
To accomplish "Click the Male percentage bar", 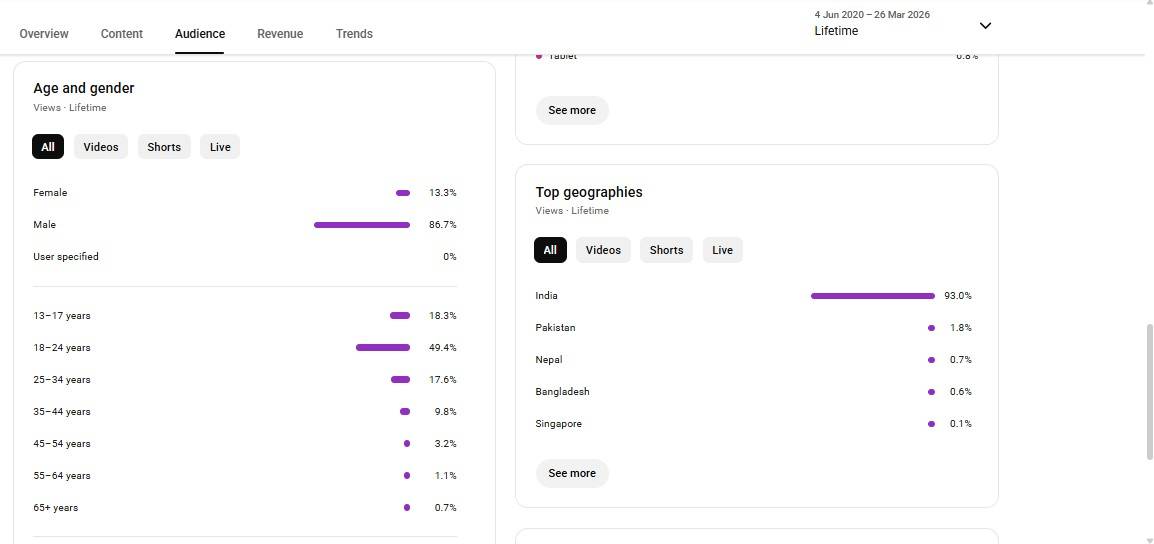I will 362,225.
